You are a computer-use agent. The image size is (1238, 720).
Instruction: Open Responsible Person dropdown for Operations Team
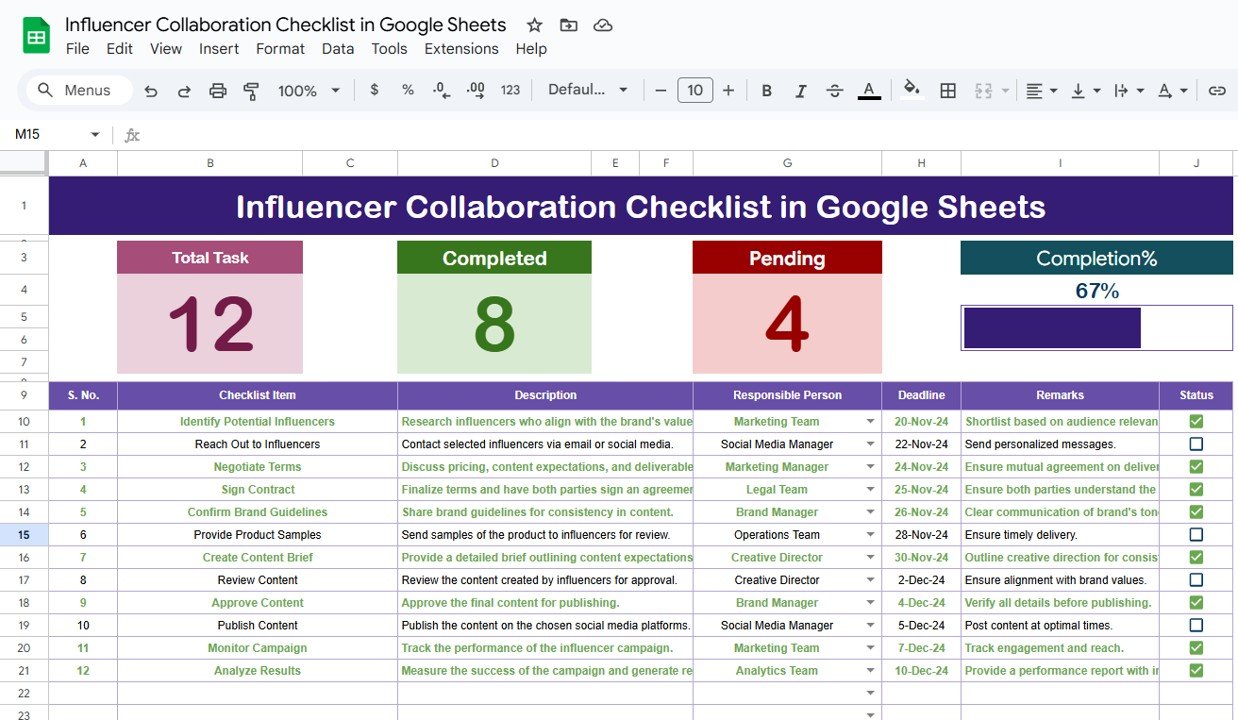click(870, 535)
